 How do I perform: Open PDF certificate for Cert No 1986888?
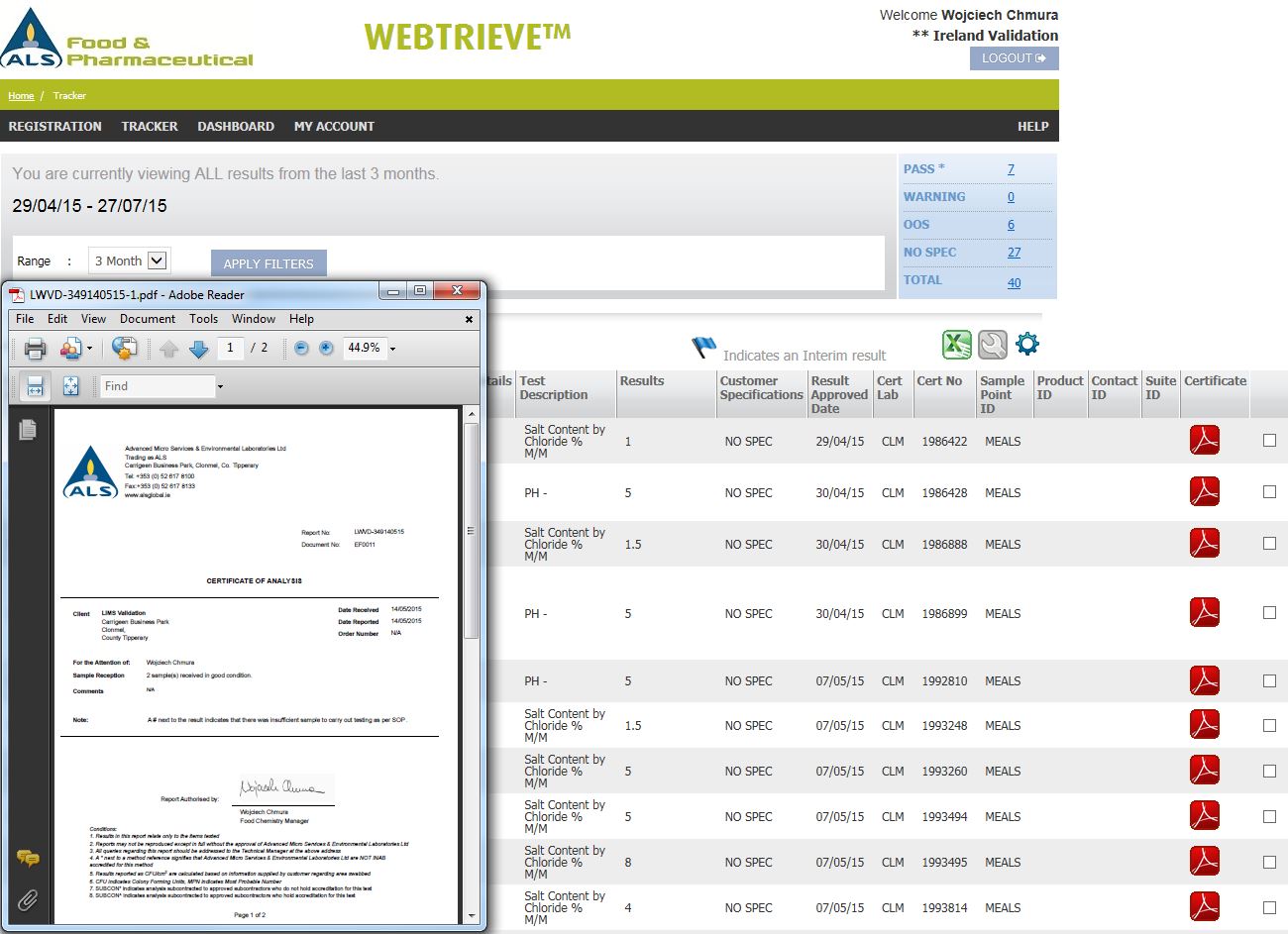(1204, 543)
